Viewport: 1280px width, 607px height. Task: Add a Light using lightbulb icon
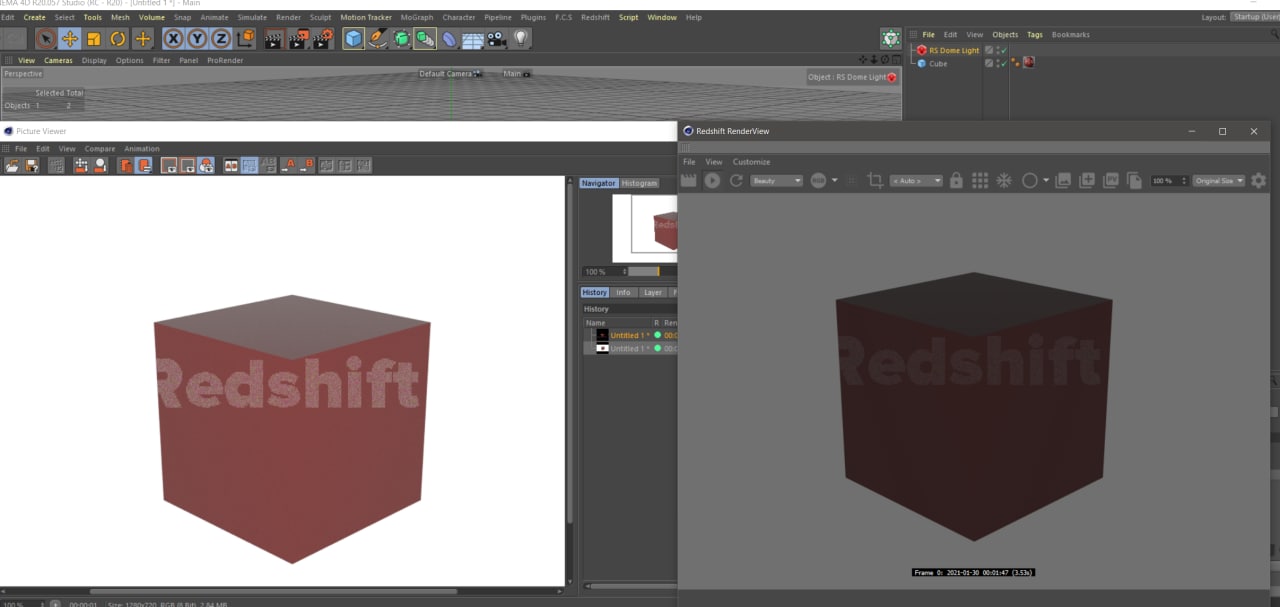[x=521, y=39]
